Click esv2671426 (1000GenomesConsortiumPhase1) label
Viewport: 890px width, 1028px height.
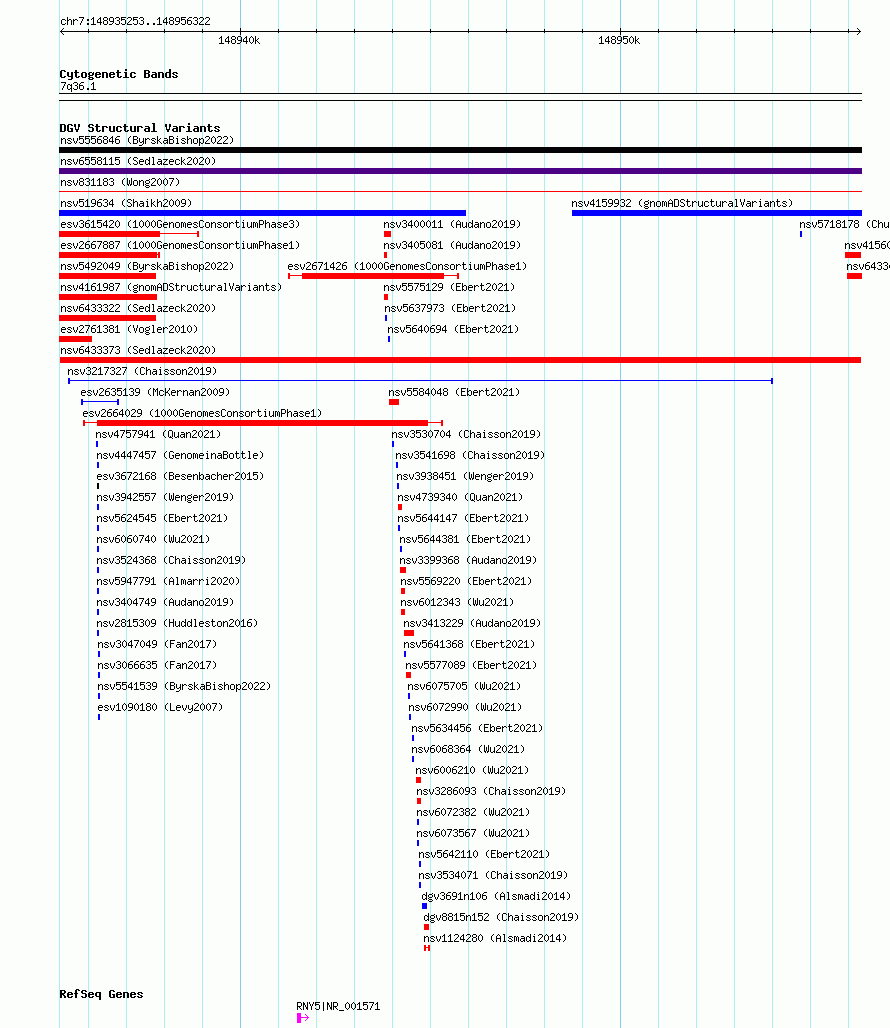tap(407, 266)
